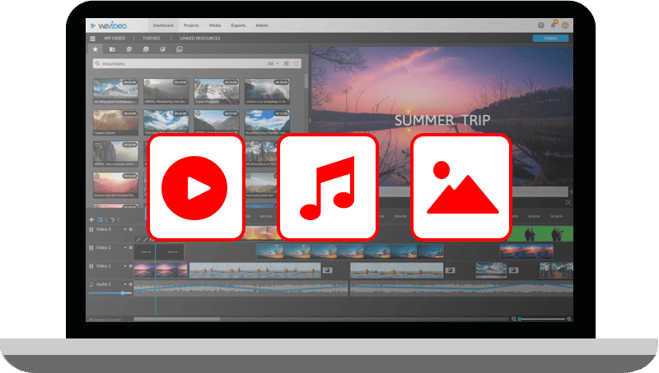This screenshot has height=373, width=659.
Task: Toggle the heart favorites filter in search bar
Action: [296, 63]
